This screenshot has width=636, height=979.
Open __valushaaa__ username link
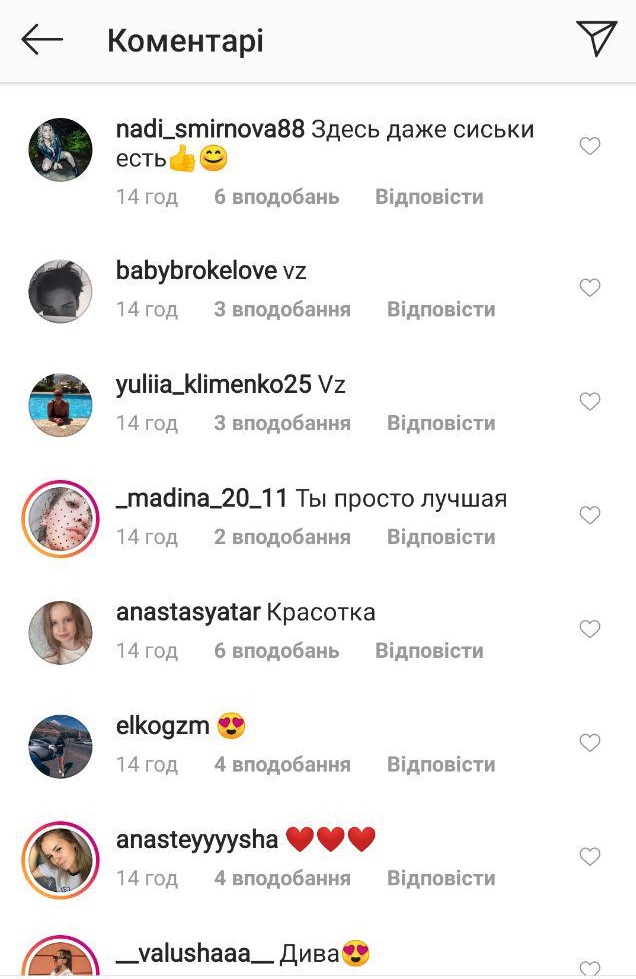195,953
